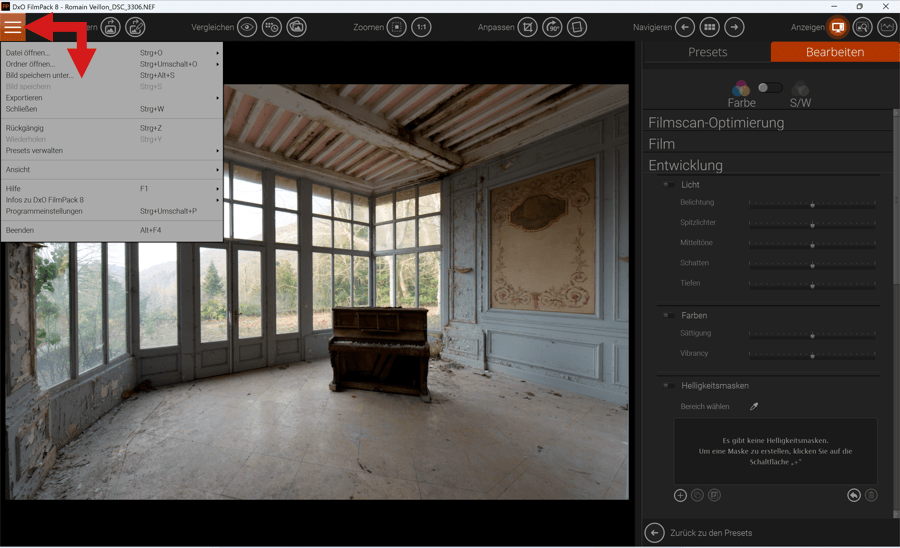Set zoom to 1:1
The width and height of the screenshot is (900, 548).
point(422,27)
